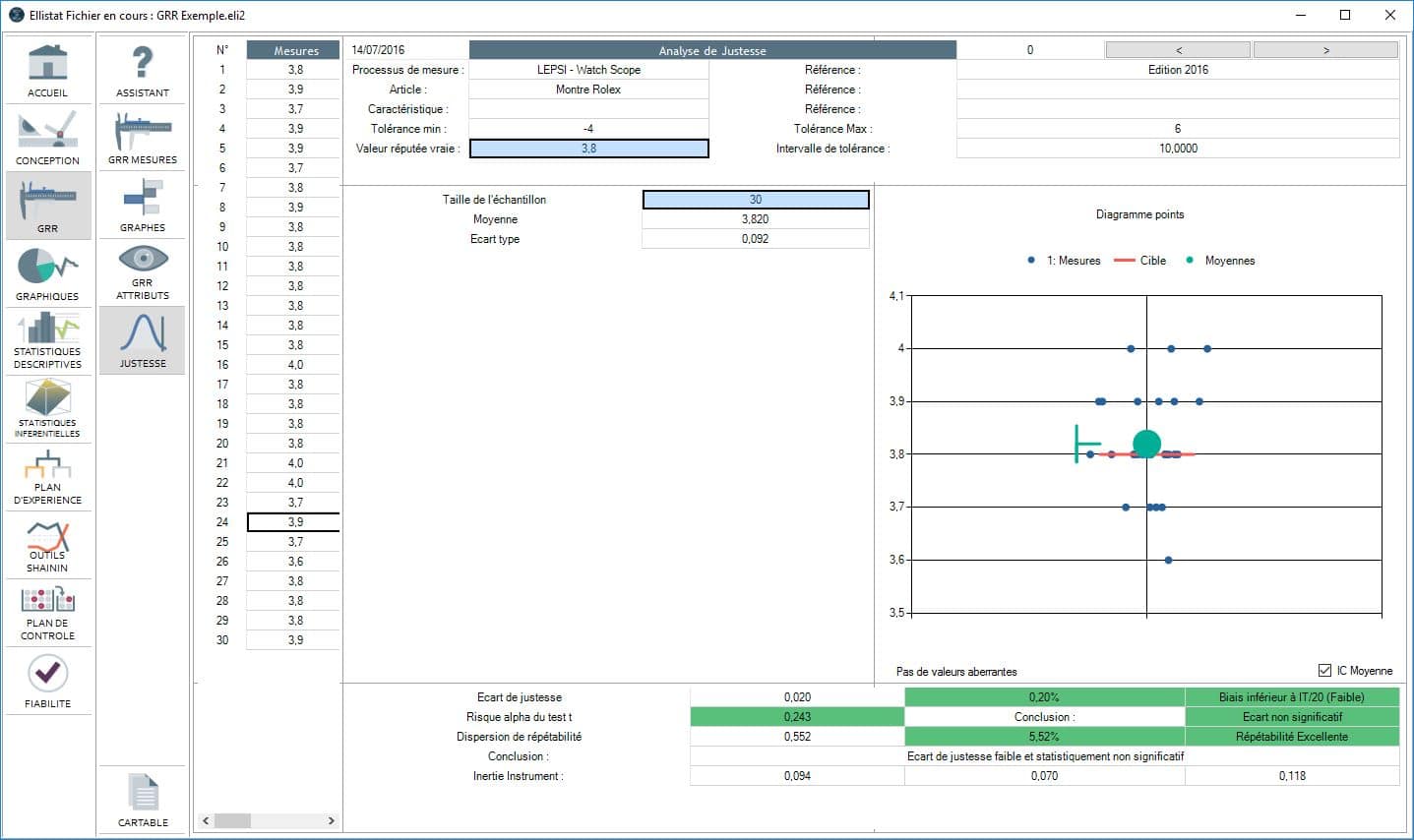The image size is (1414, 840).
Task: Click the Cible legend entry
Action: coord(1140,261)
